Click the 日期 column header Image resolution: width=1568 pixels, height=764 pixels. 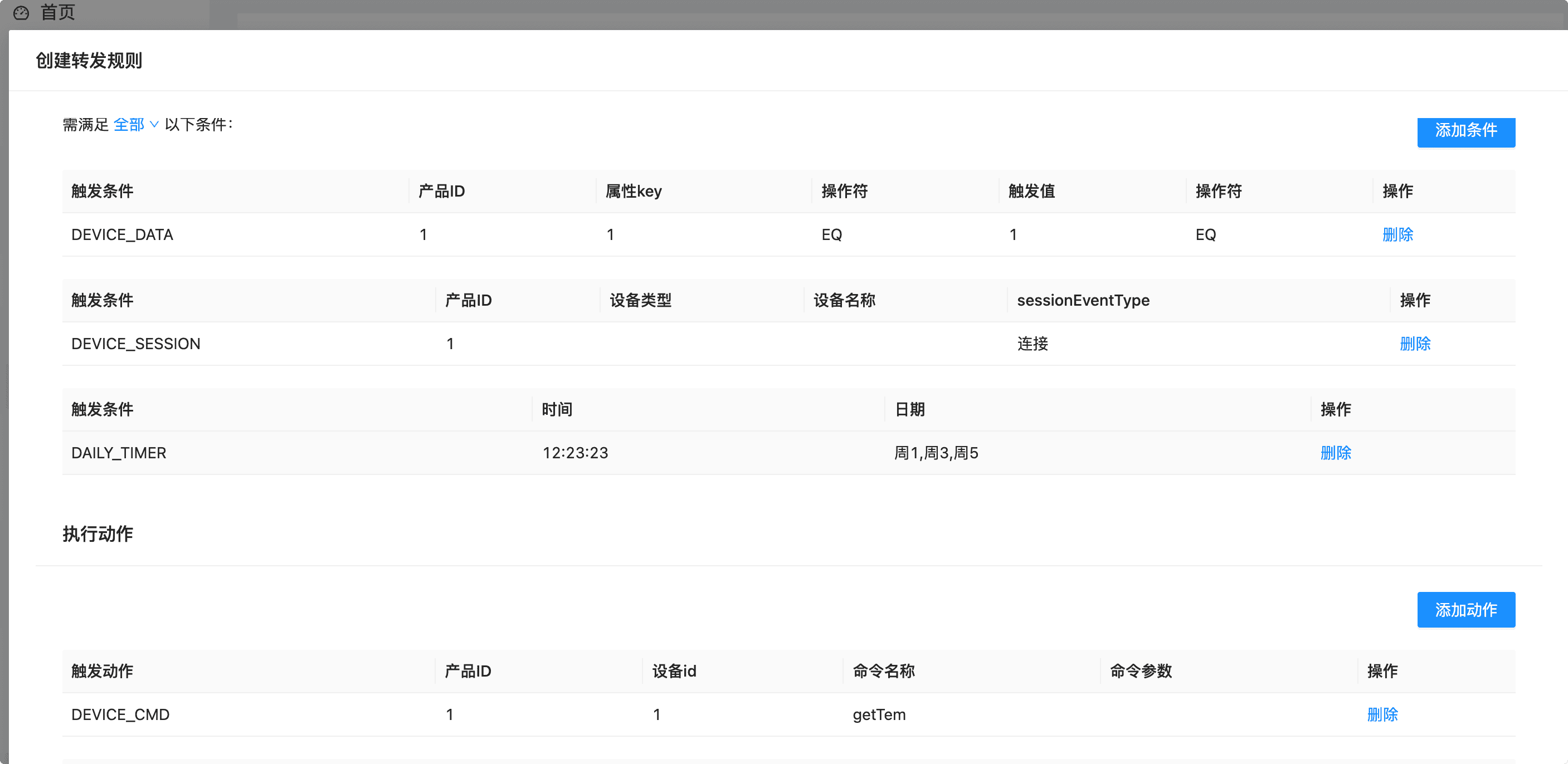[910, 409]
